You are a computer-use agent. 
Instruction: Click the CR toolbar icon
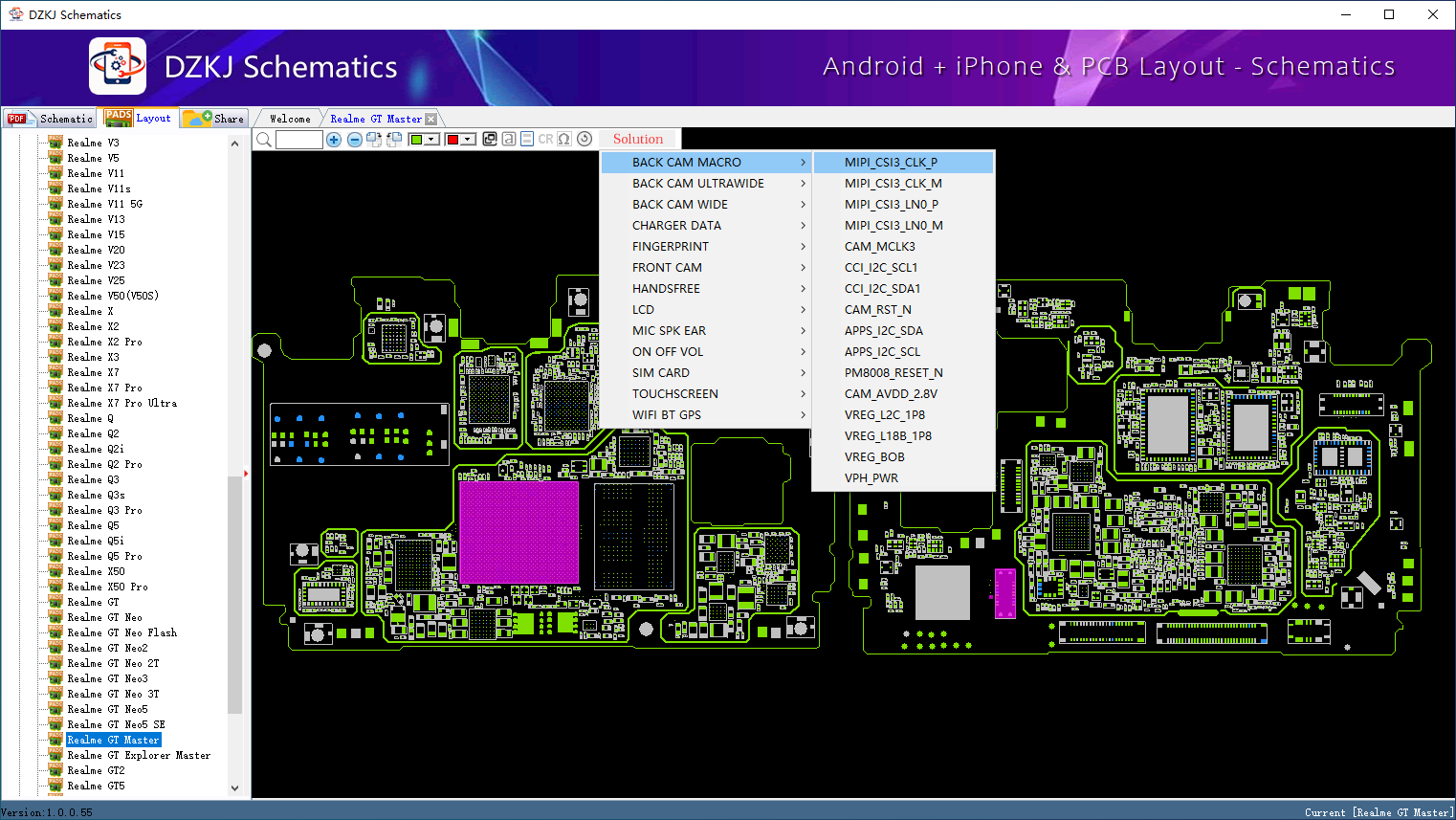[x=545, y=139]
